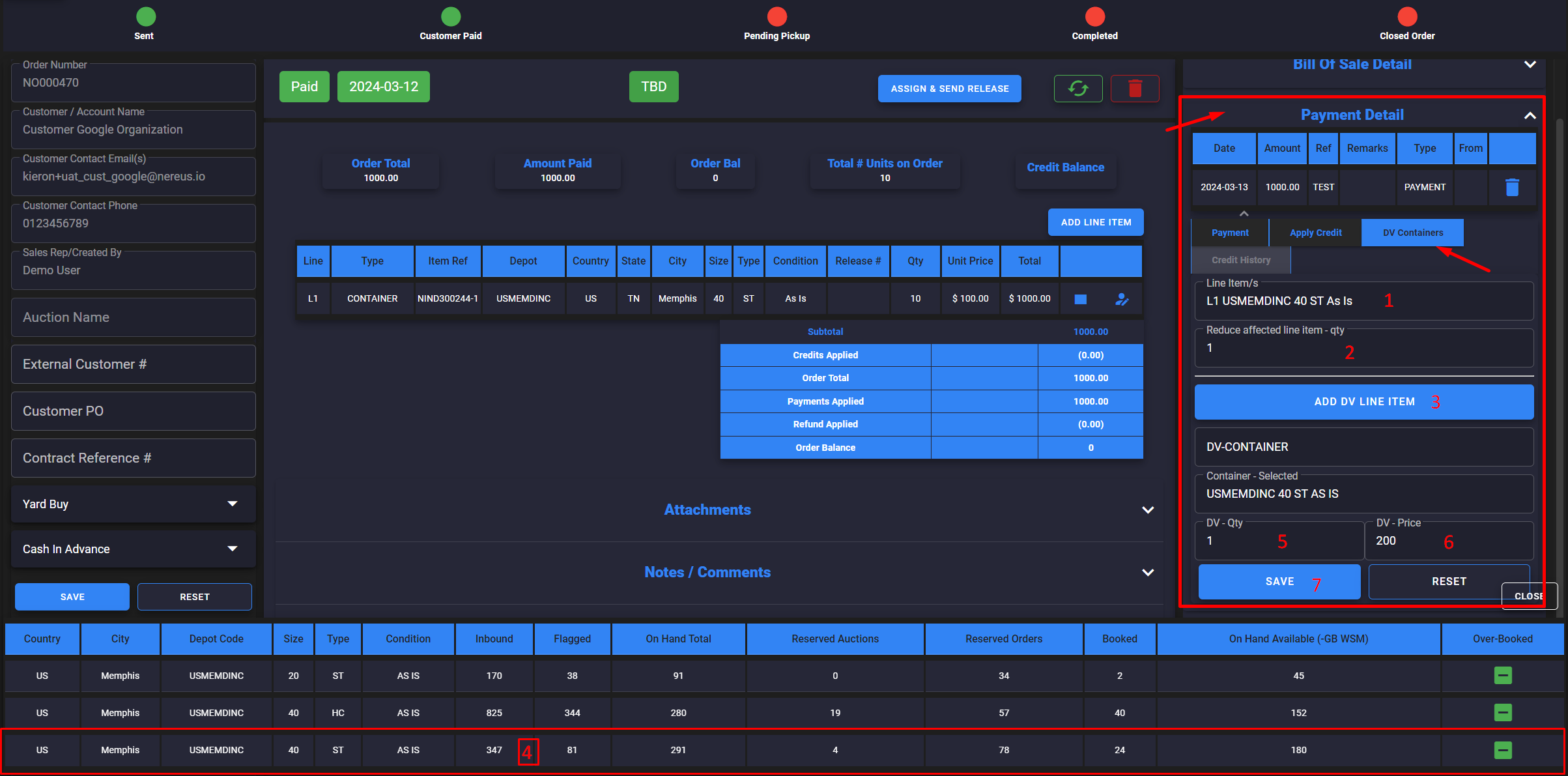Click the green refresh order icon
Screen dimensions: 1568x776
[1078, 89]
